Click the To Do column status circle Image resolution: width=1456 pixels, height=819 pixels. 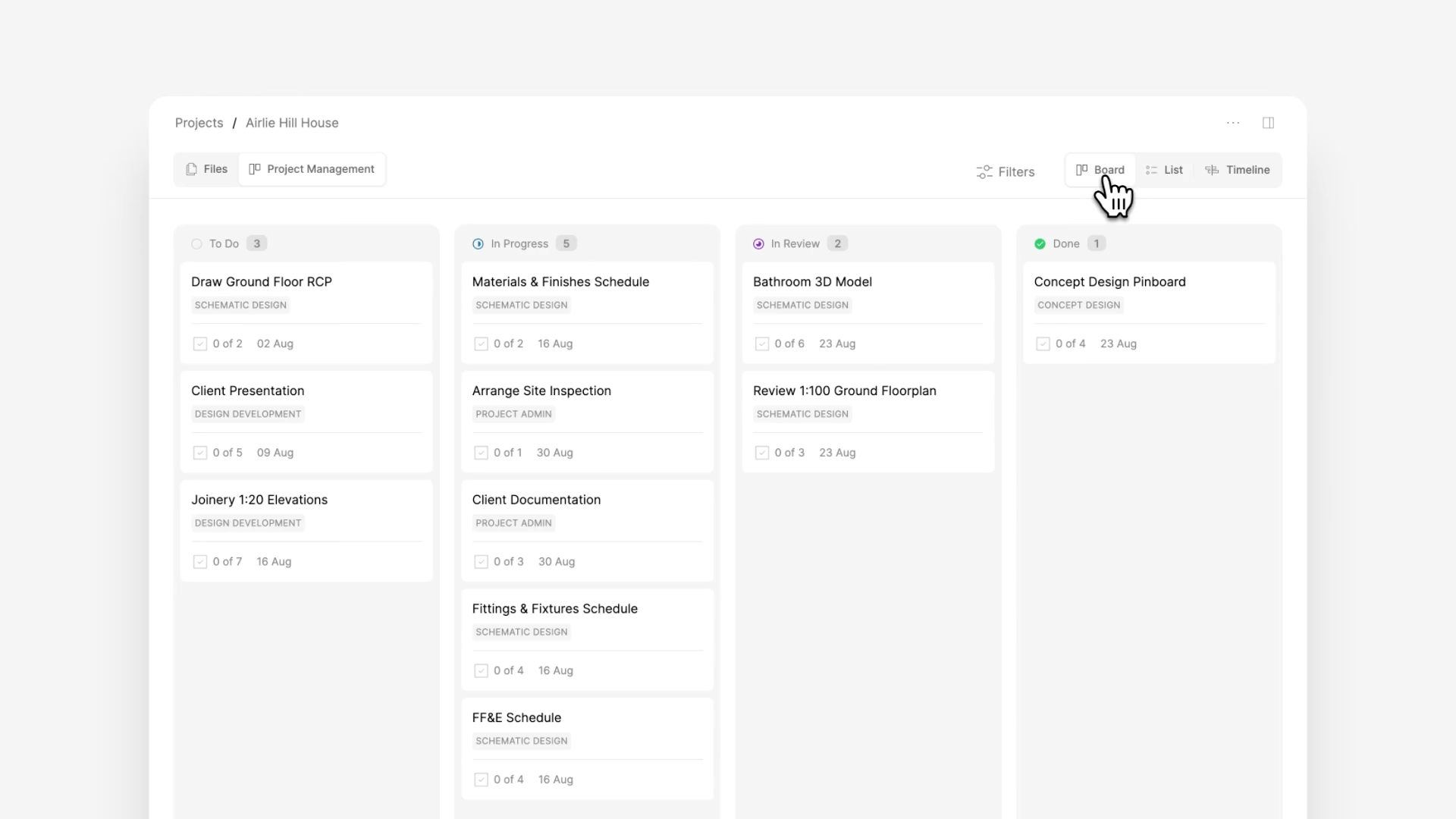click(x=196, y=243)
